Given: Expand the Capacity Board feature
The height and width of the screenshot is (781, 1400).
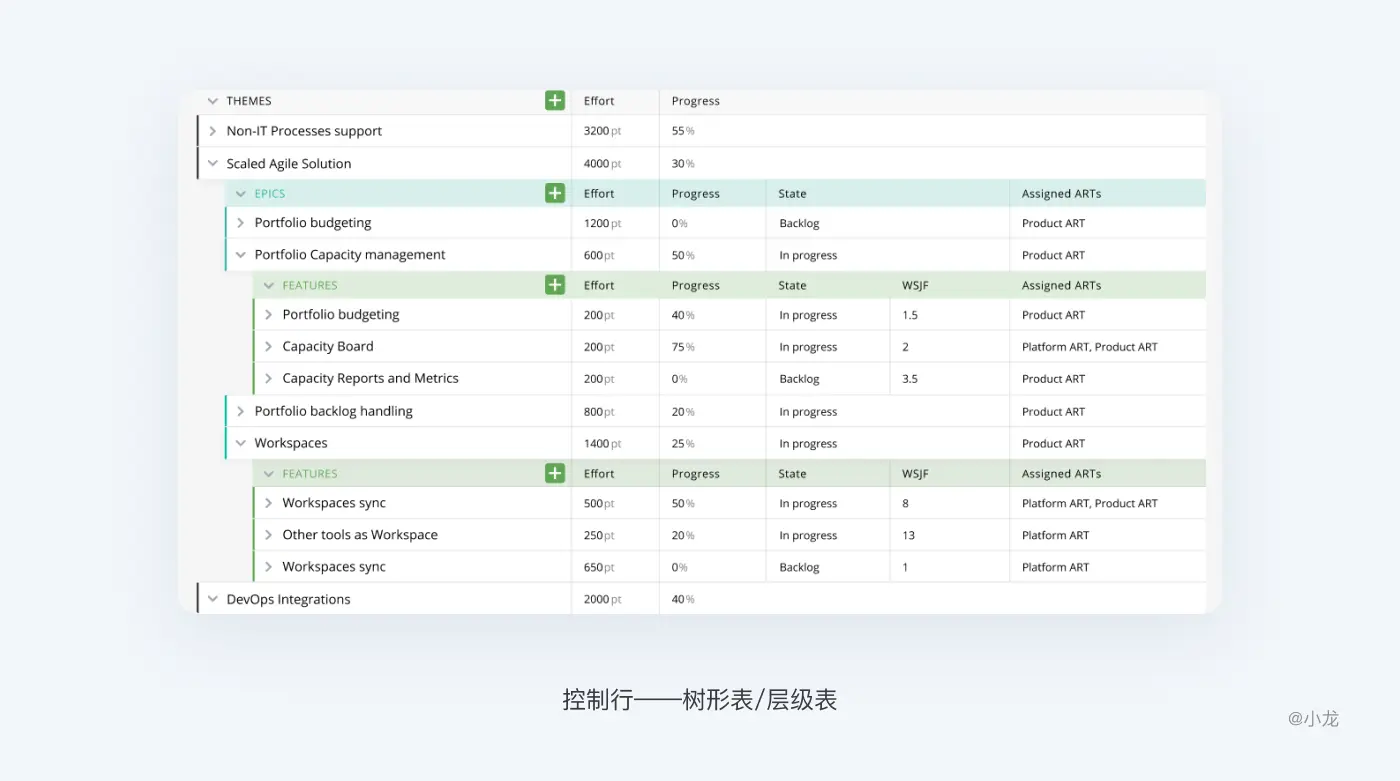Looking at the screenshot, I should pos(268,347).
